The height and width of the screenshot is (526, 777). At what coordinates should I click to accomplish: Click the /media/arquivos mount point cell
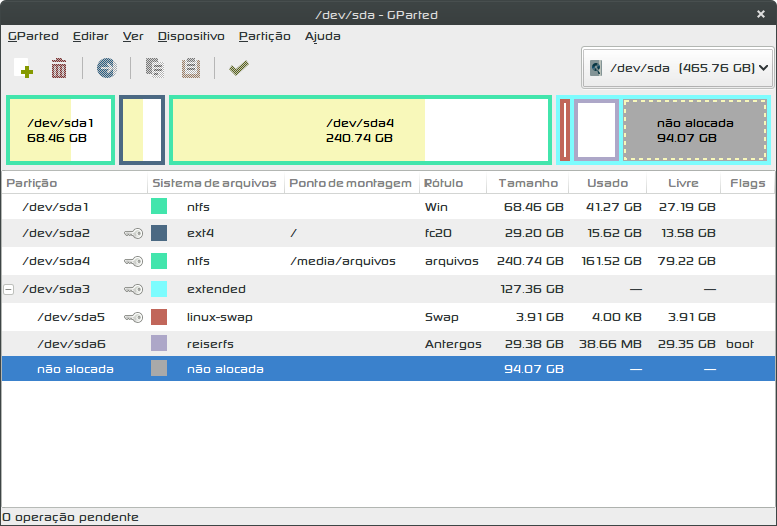click(343, 261)
